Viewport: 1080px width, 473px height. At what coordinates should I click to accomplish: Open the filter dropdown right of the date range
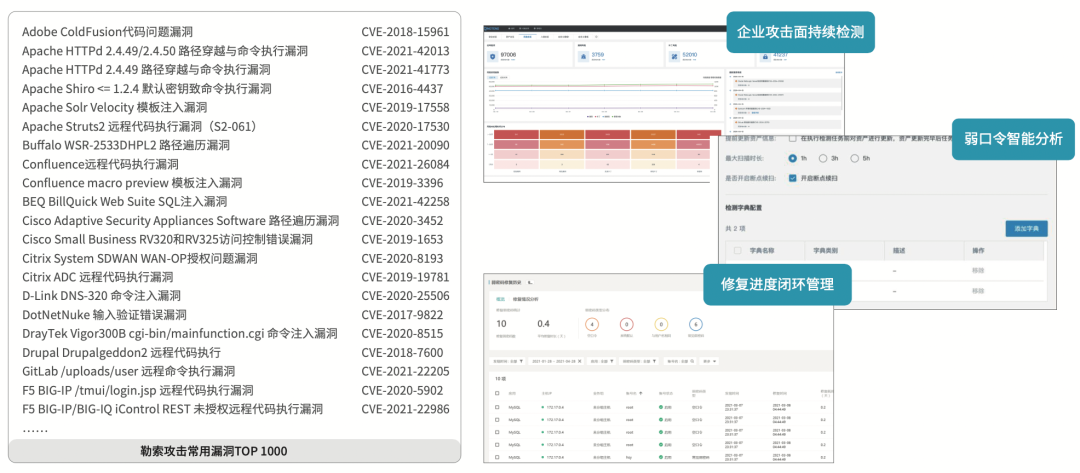coord(601,361)
